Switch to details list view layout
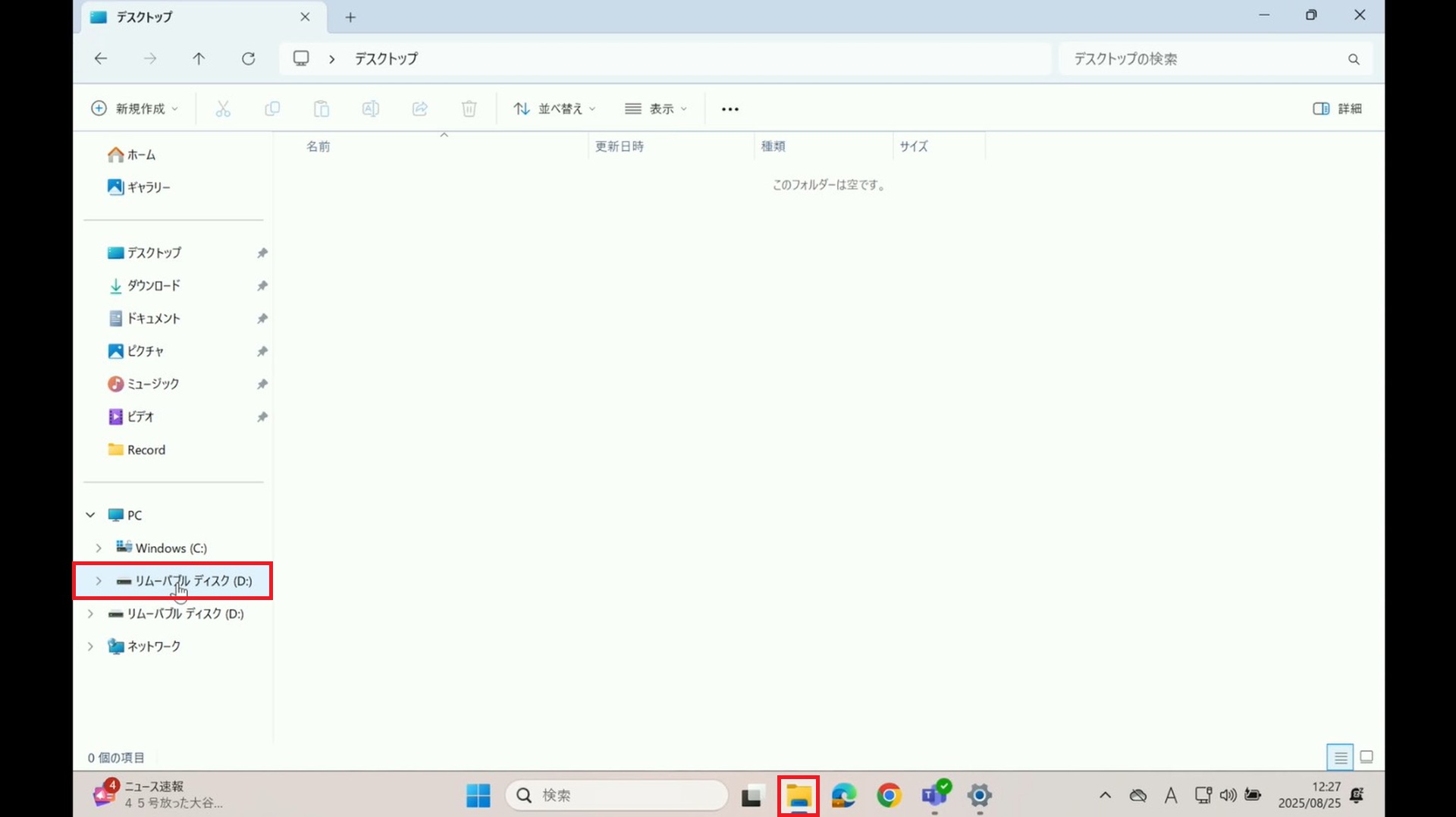Screen dimensions: 1456x817 point(1340,757)
